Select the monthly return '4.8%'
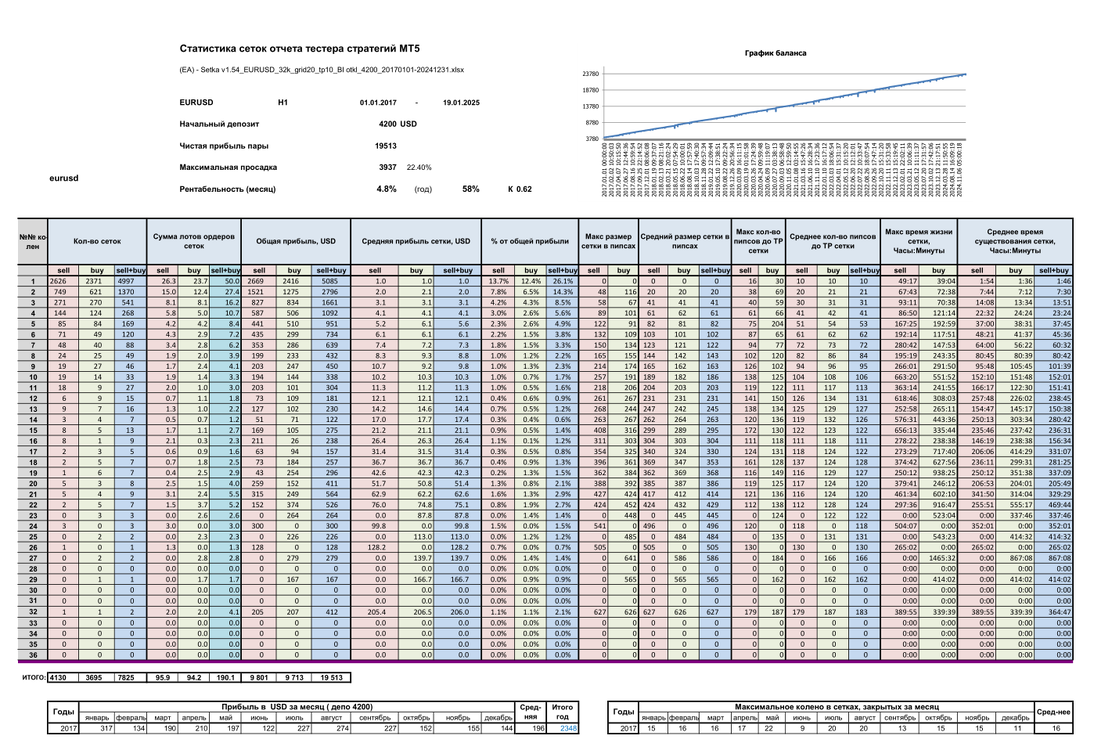The image size is (1094, 750). pyautogui.click(x=387, y=189)
